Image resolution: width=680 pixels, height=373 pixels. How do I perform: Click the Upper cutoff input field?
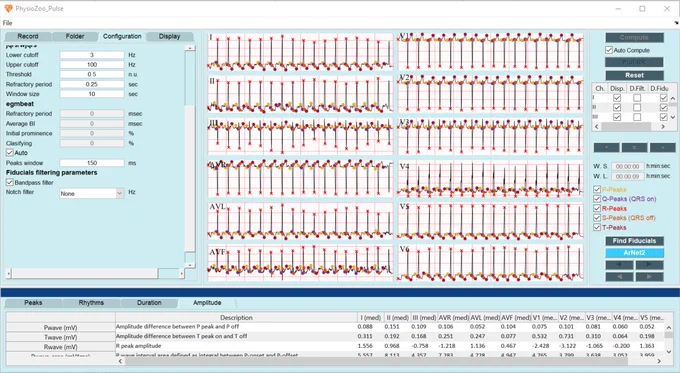[92, 65]
